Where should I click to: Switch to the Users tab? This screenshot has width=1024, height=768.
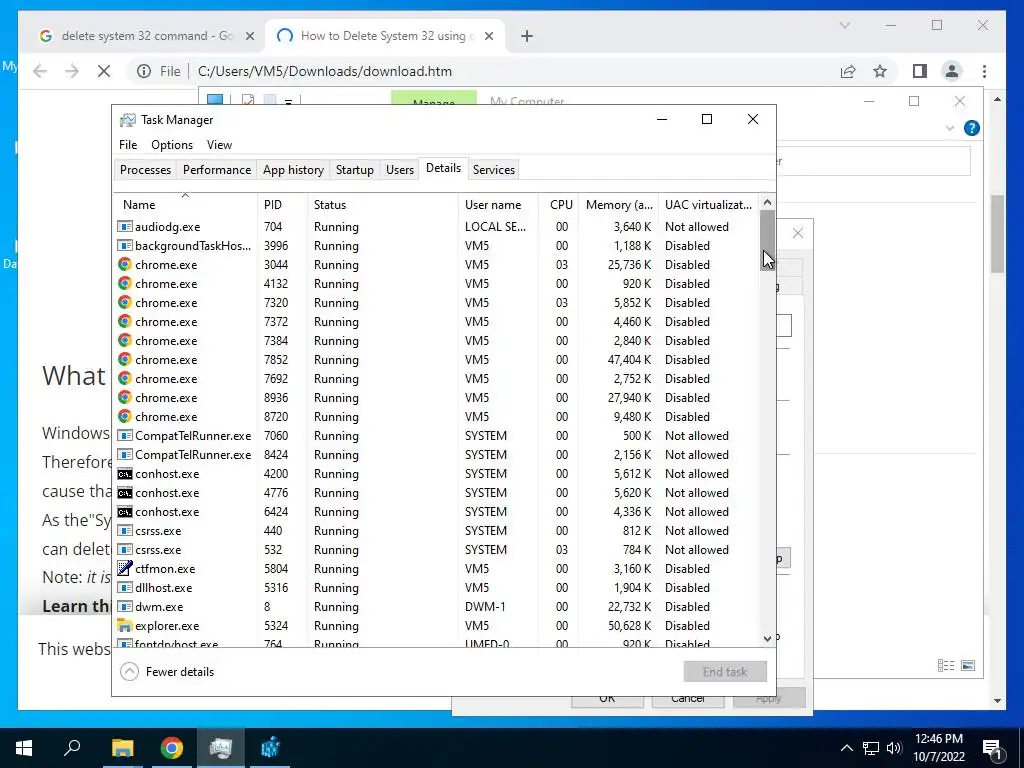(x=400, y=170)
